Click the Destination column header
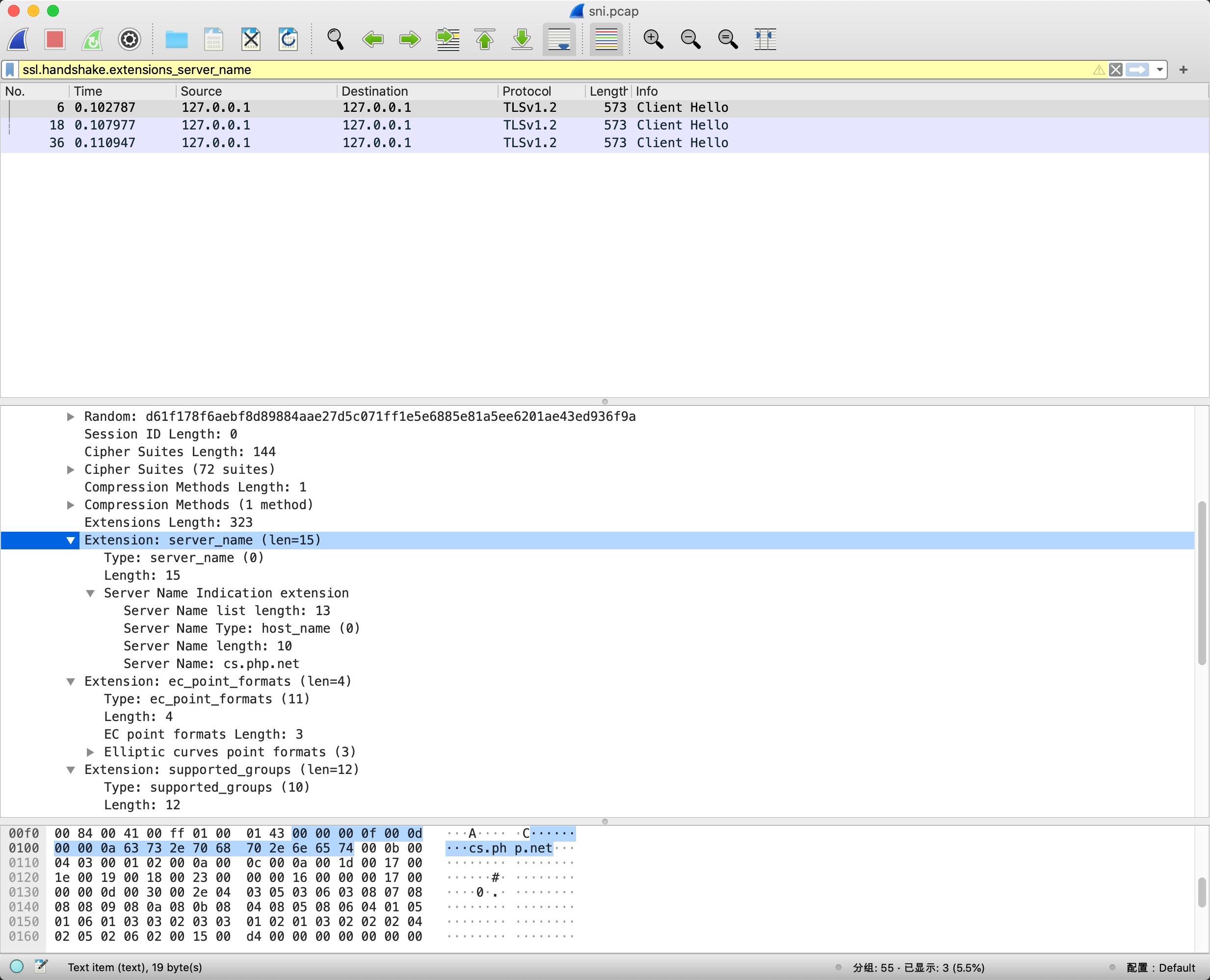Image resolution: width=1210 pixels, height=980 pixels. (374, 91)
